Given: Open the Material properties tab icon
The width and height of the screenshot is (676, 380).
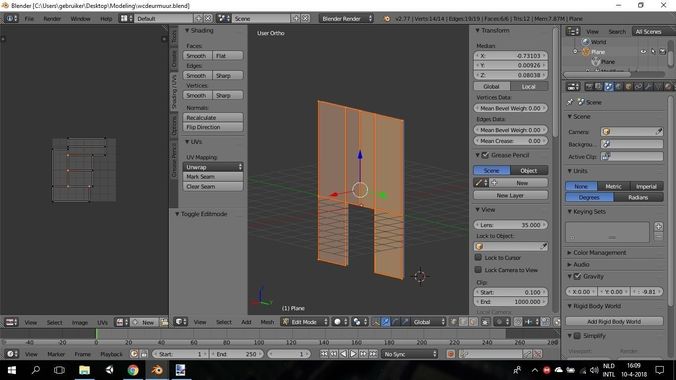Looking at the screenshot, I should (668, 87).
